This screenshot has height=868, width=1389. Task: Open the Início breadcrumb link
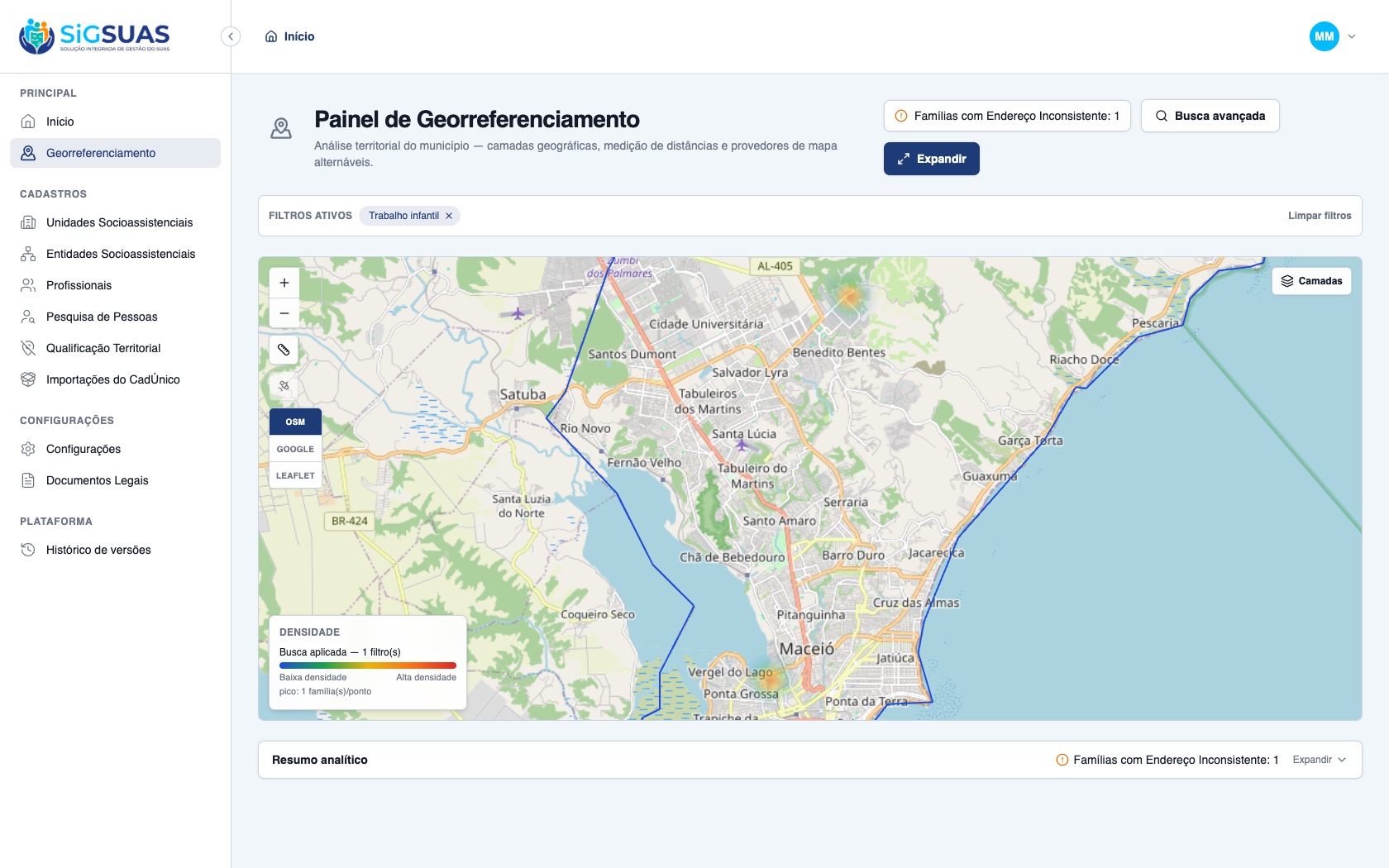click(299, 36)
